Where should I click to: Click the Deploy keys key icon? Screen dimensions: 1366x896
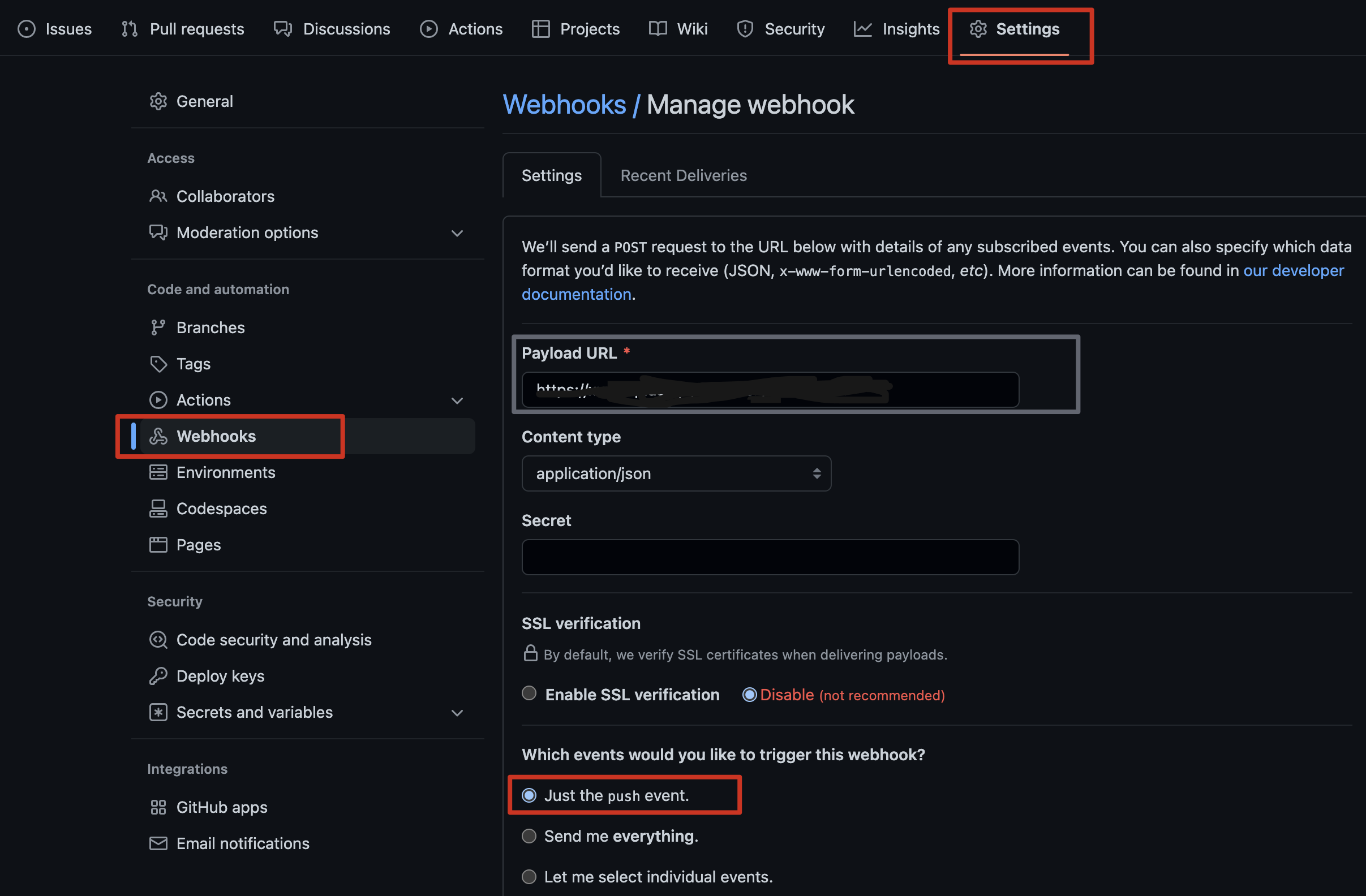(158, 676)
